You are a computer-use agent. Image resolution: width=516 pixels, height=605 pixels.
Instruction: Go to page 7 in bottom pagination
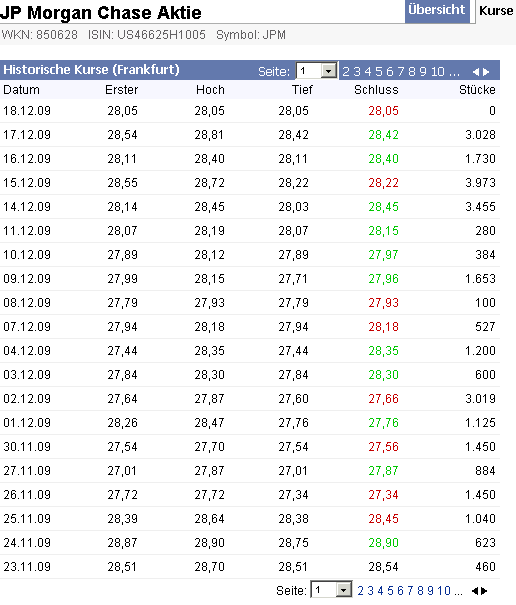[410, 591]
